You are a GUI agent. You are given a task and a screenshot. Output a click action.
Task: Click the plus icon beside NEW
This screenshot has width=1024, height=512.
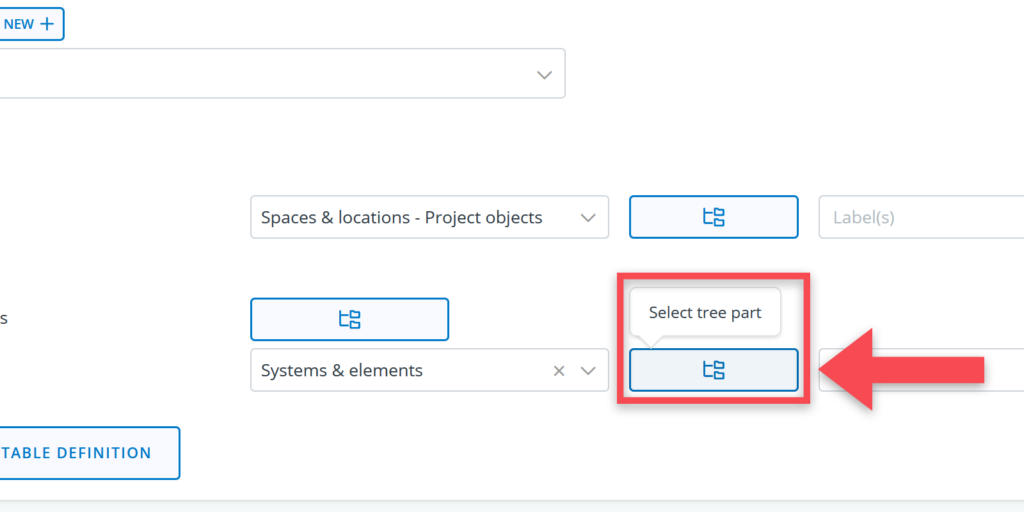pos(46,24)
